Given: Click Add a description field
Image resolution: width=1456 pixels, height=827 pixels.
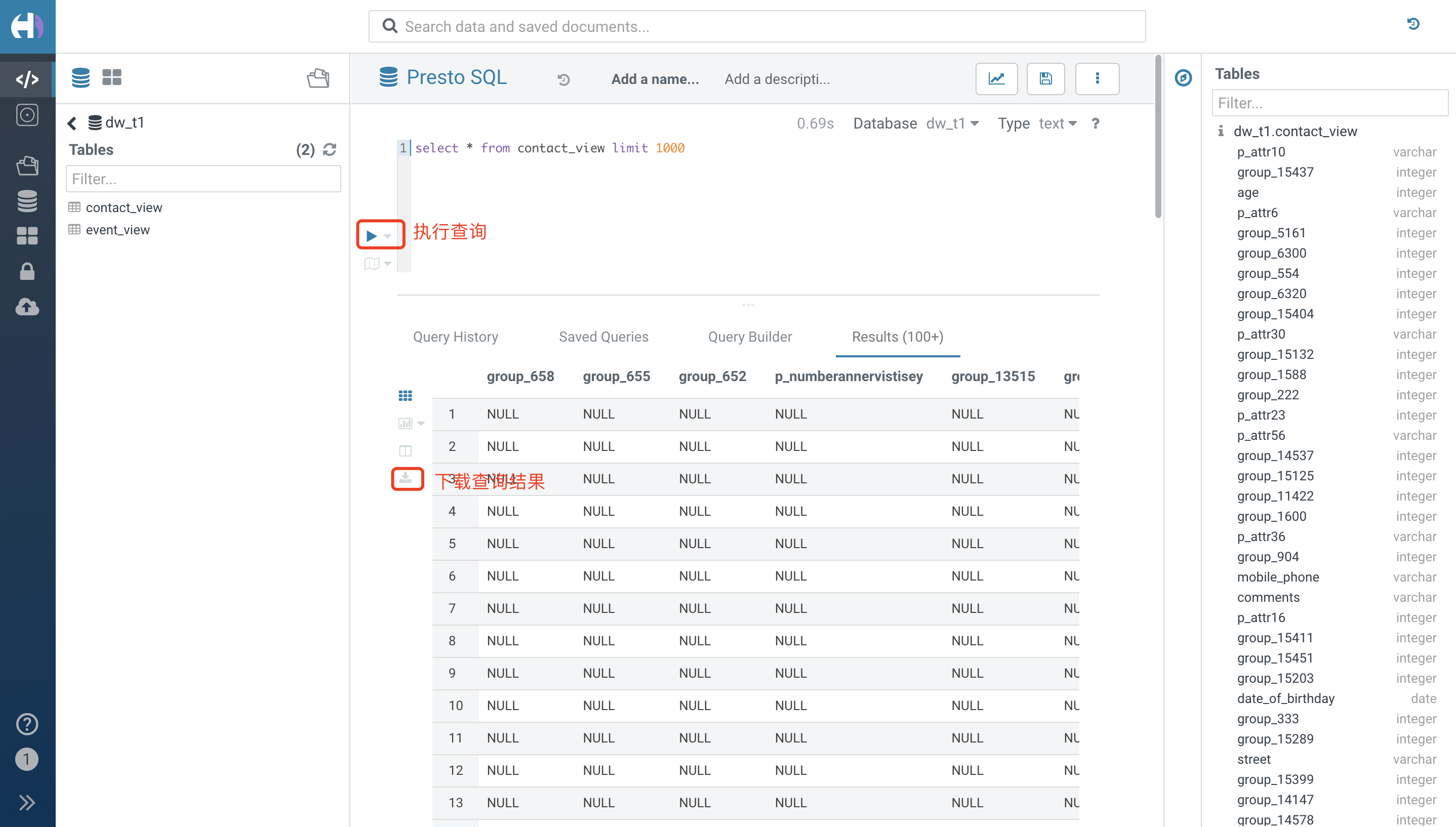Looking at the screenshot, I should click(x=777, y=79).
